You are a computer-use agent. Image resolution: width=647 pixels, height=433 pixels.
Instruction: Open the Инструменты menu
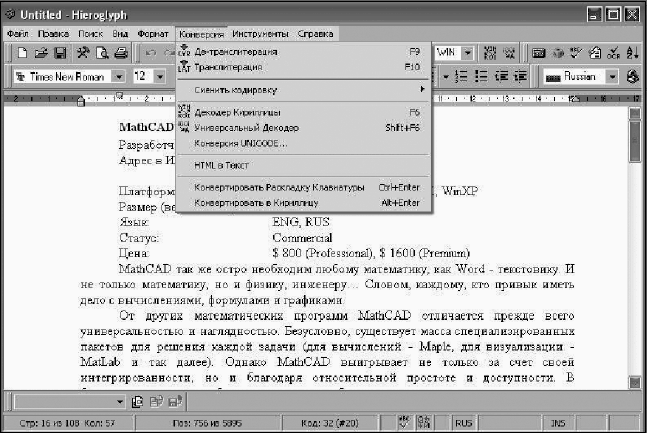click(263, 34)
